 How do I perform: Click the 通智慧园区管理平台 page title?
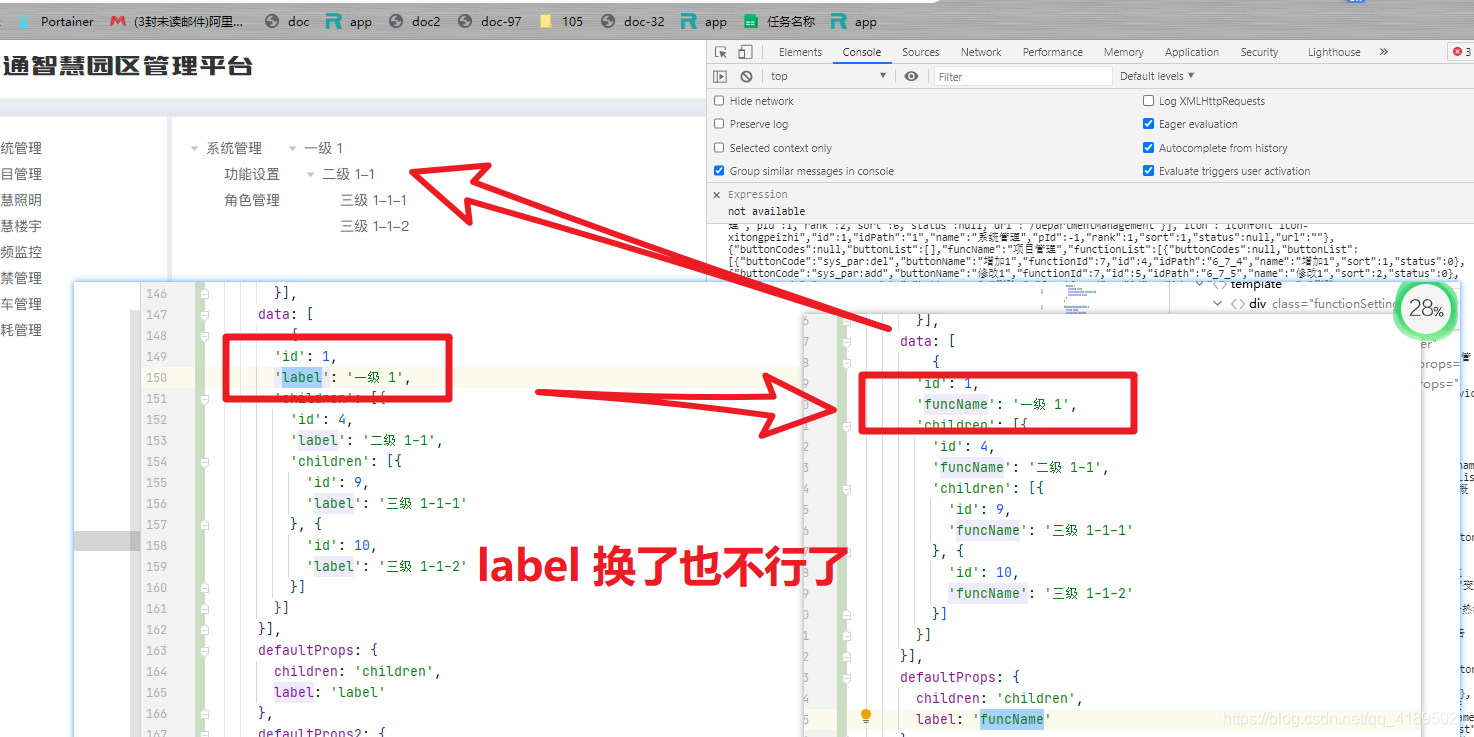(127, 67)
